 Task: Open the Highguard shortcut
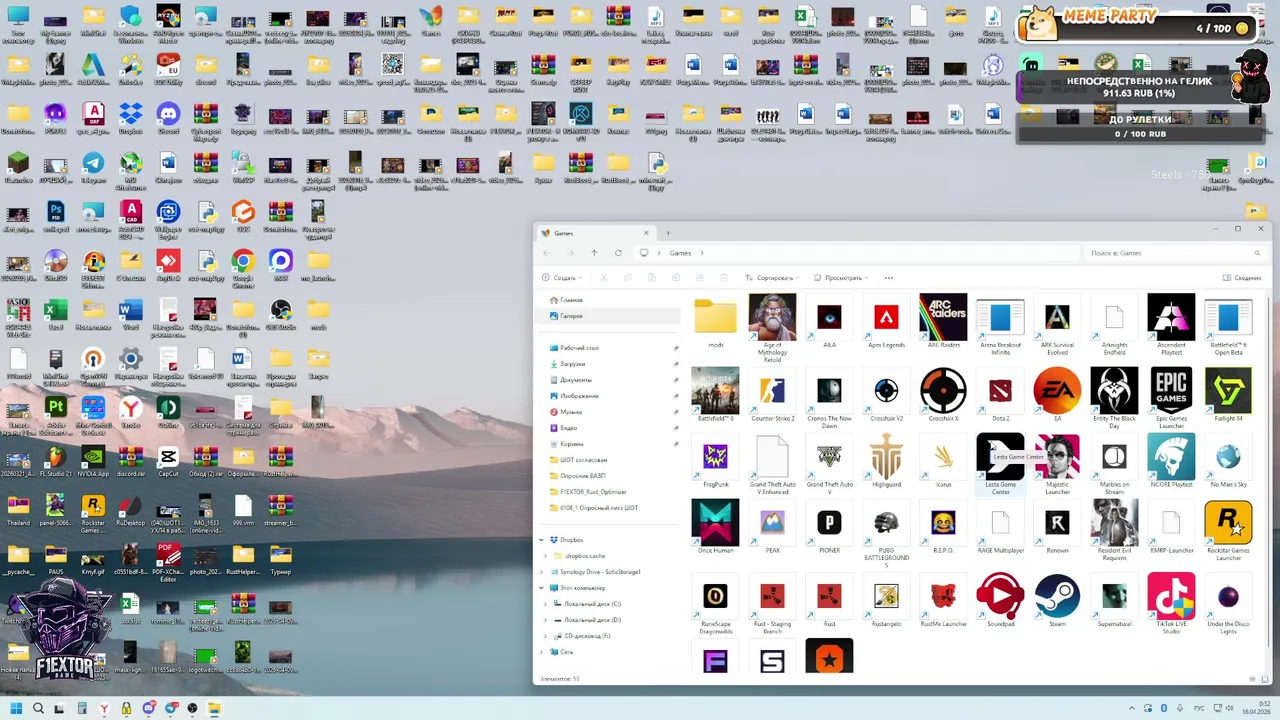pos(886,461)
